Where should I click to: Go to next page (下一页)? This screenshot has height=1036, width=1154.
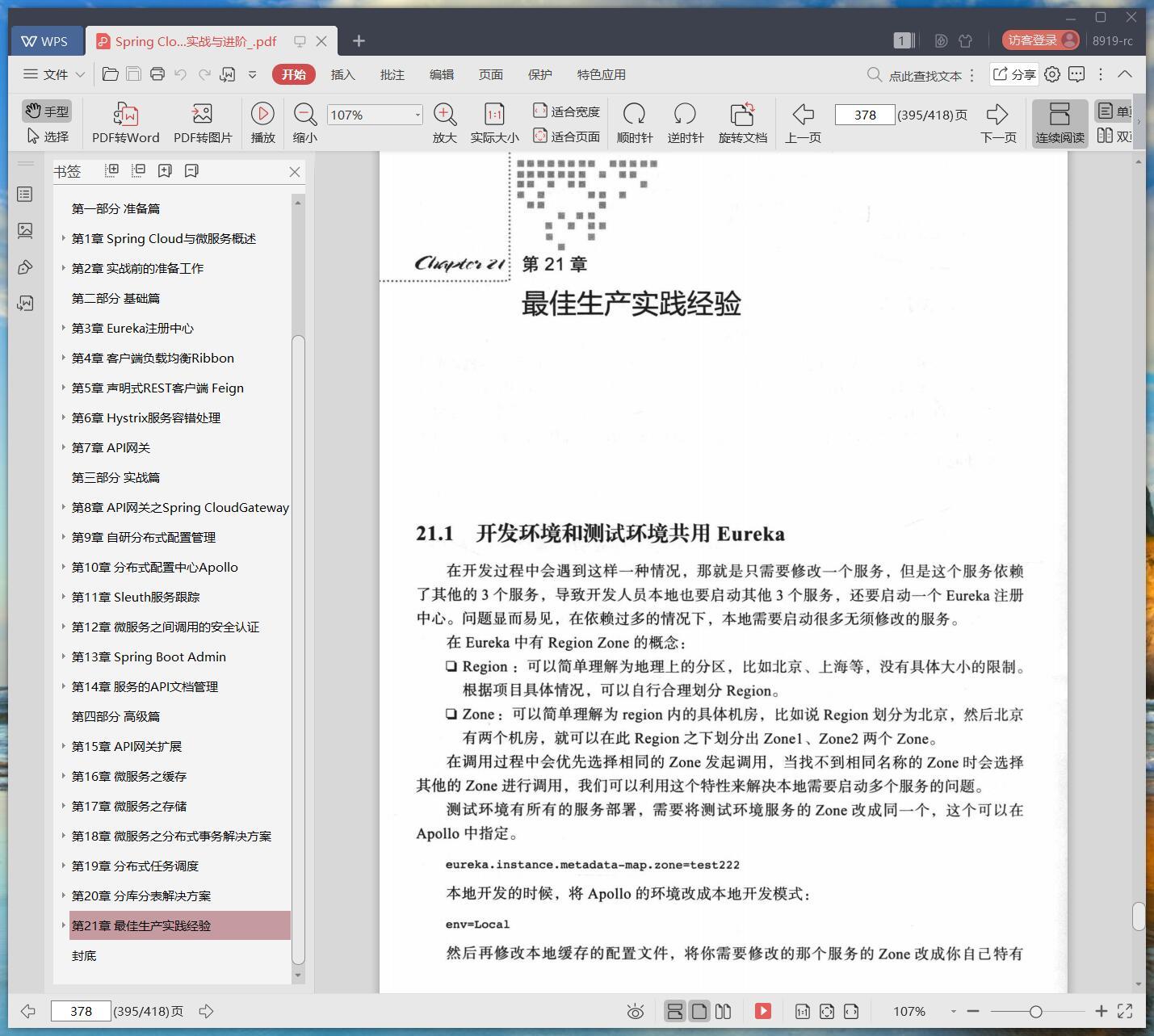(x=998, y=123)
